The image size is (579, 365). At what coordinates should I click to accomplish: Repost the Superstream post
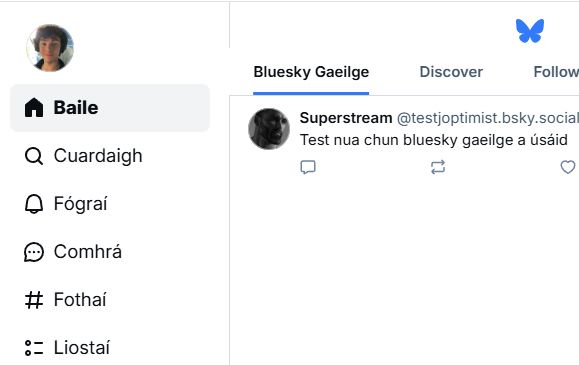point(438,167)
